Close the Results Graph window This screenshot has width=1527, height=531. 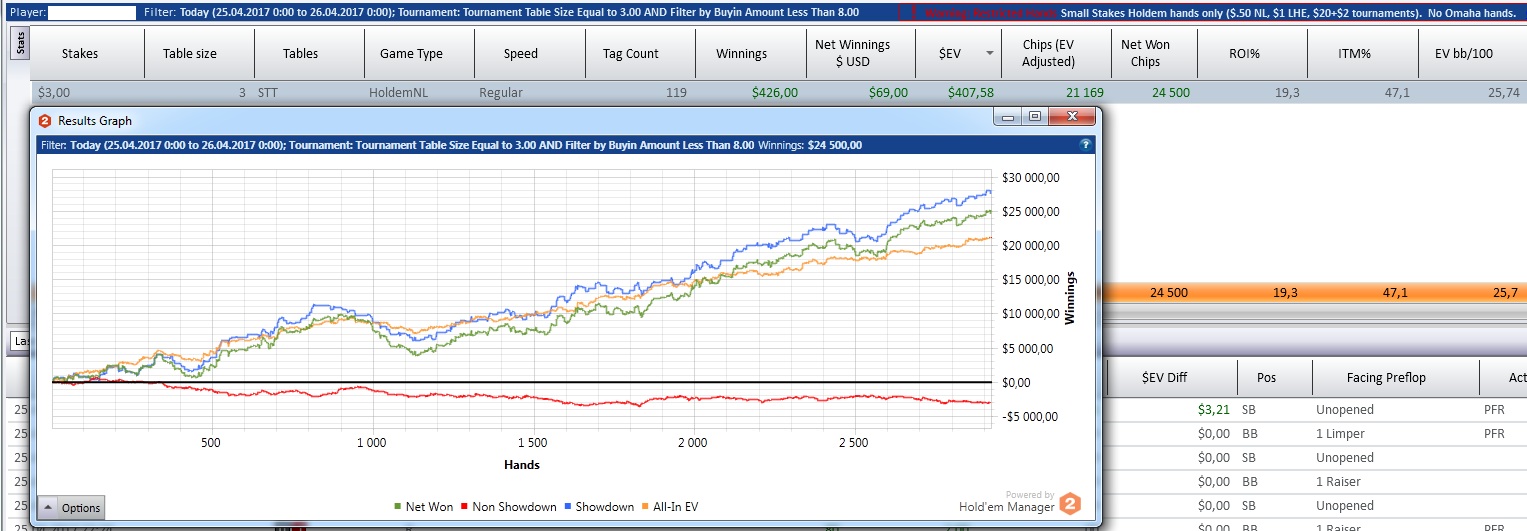[x=1072, y=117]
